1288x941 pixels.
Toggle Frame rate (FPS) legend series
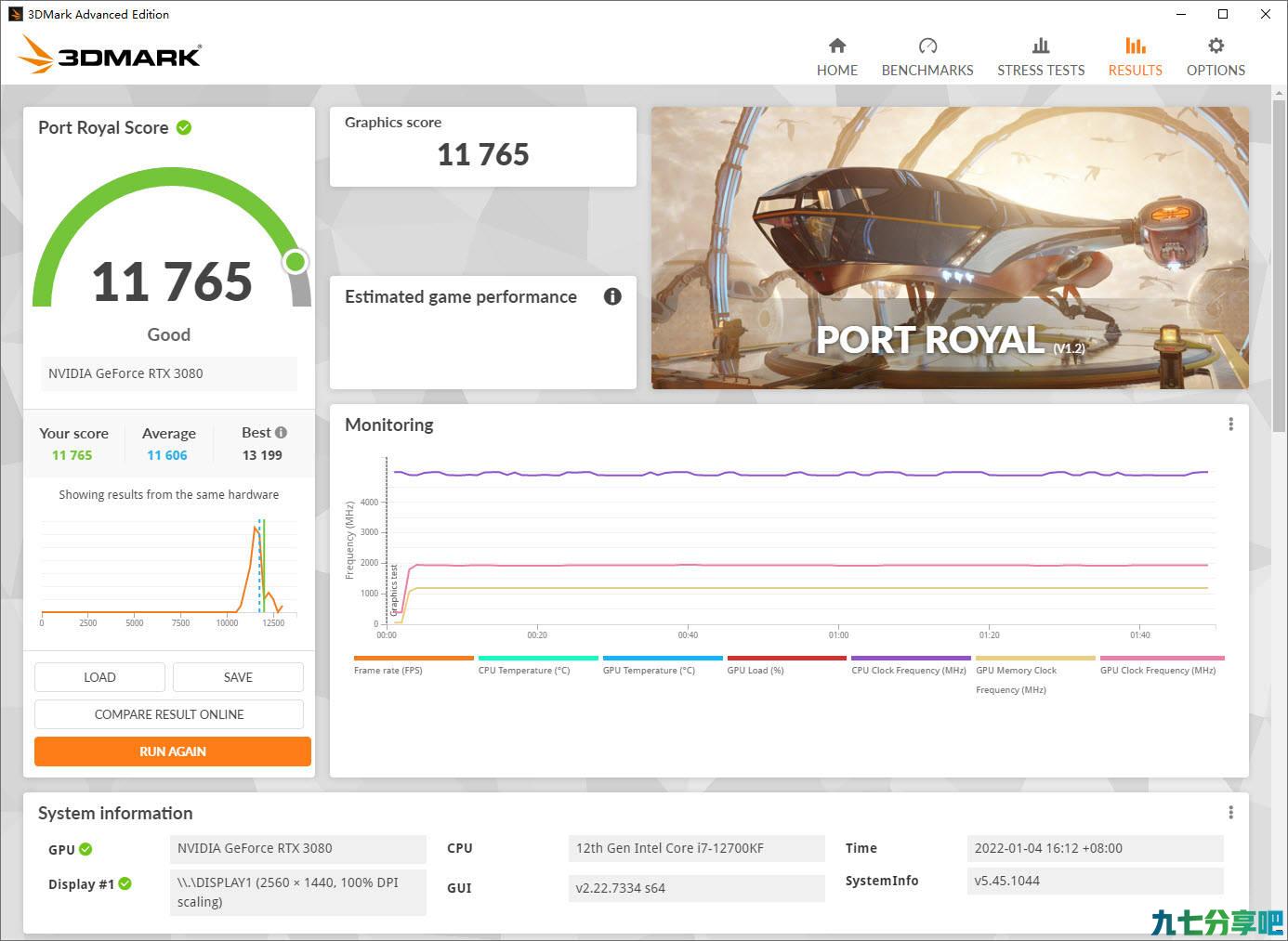tap(414, 665)
